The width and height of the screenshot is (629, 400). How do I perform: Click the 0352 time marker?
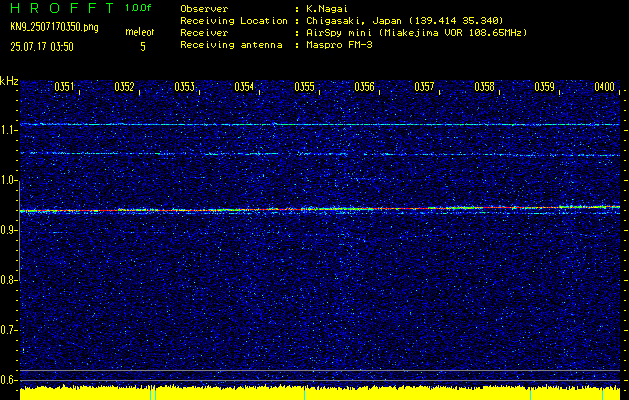(124, 87)
